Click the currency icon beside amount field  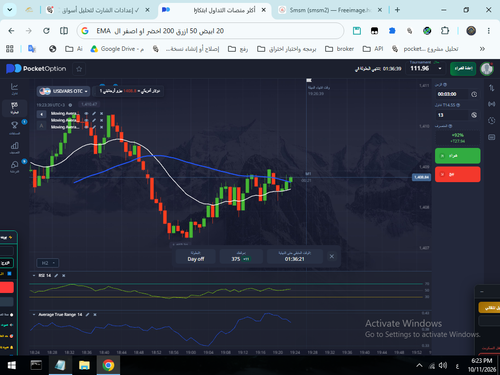(x=474, y=115)
